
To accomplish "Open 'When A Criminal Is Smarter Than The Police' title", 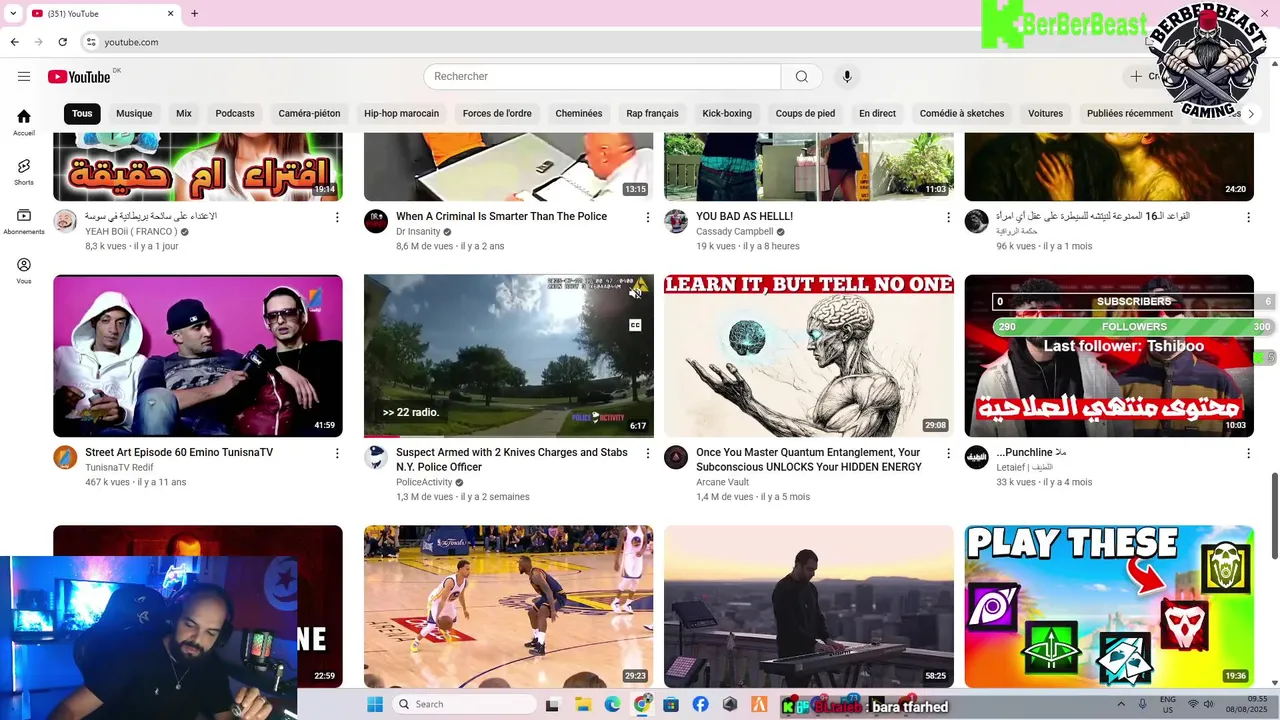I will pos(501,217).
